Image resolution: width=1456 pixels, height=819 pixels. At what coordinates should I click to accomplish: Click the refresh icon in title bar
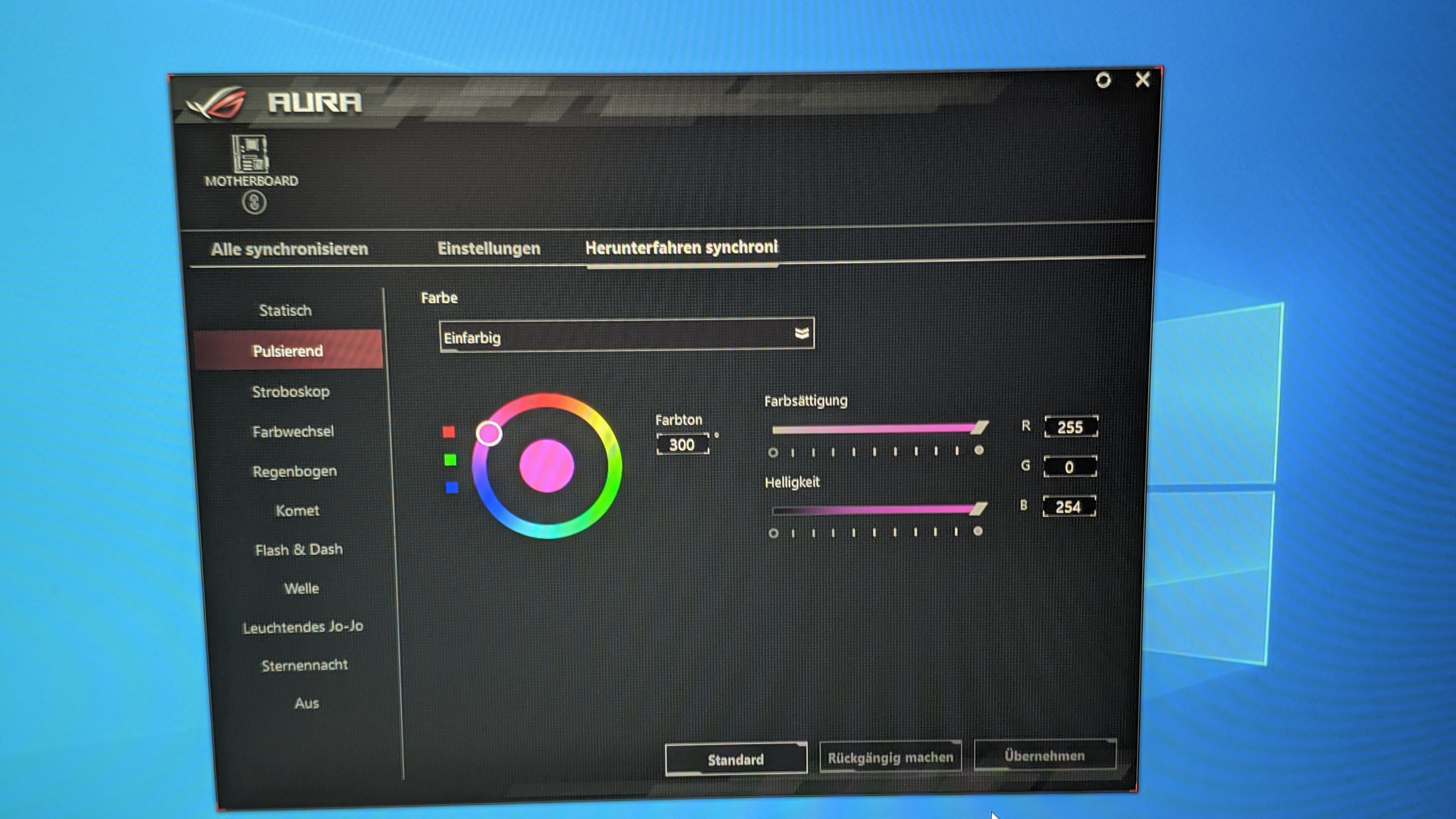coord(1103,80)
